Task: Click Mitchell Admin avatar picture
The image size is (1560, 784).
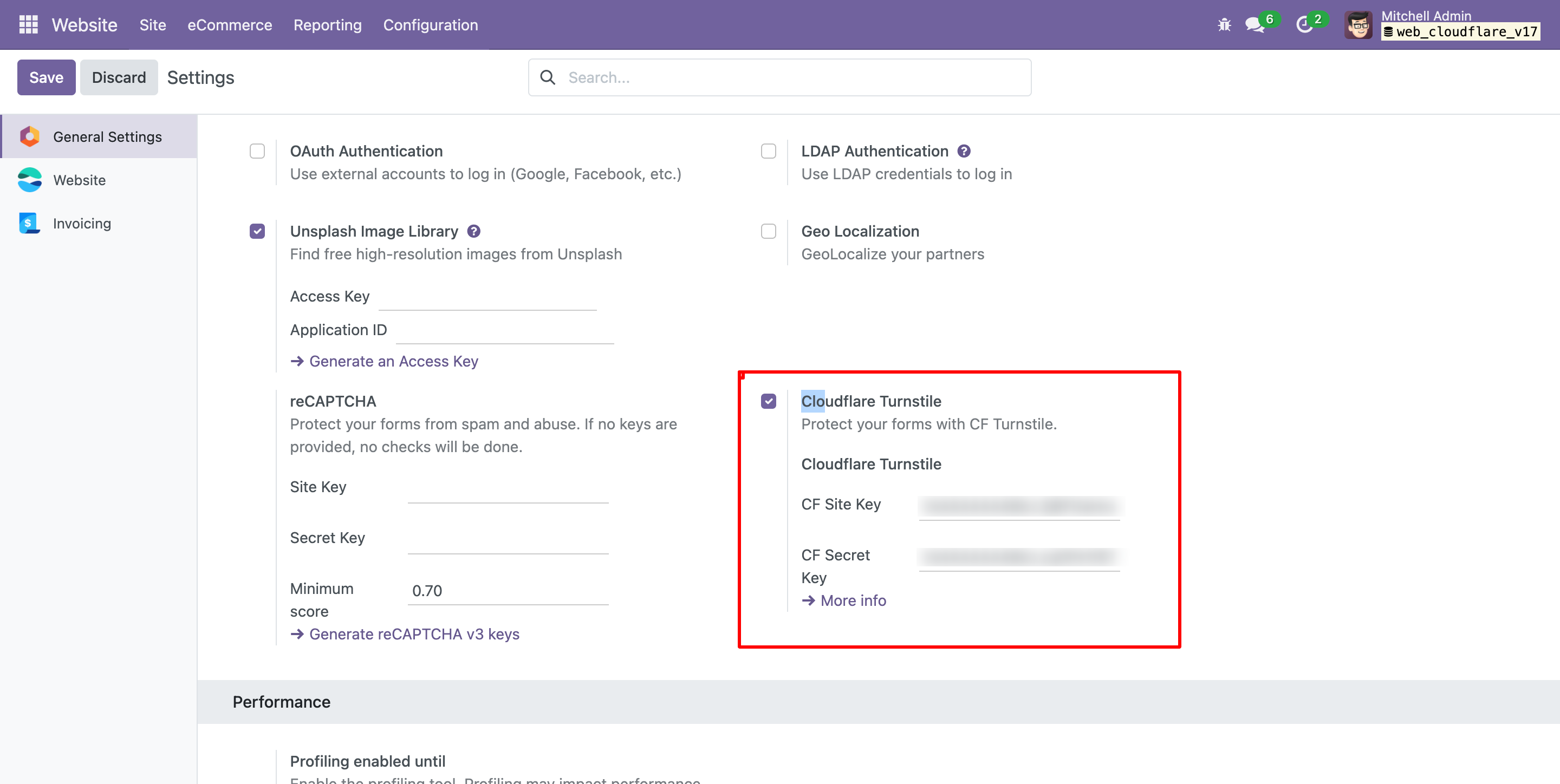Action: click(x=1358, y=25)
